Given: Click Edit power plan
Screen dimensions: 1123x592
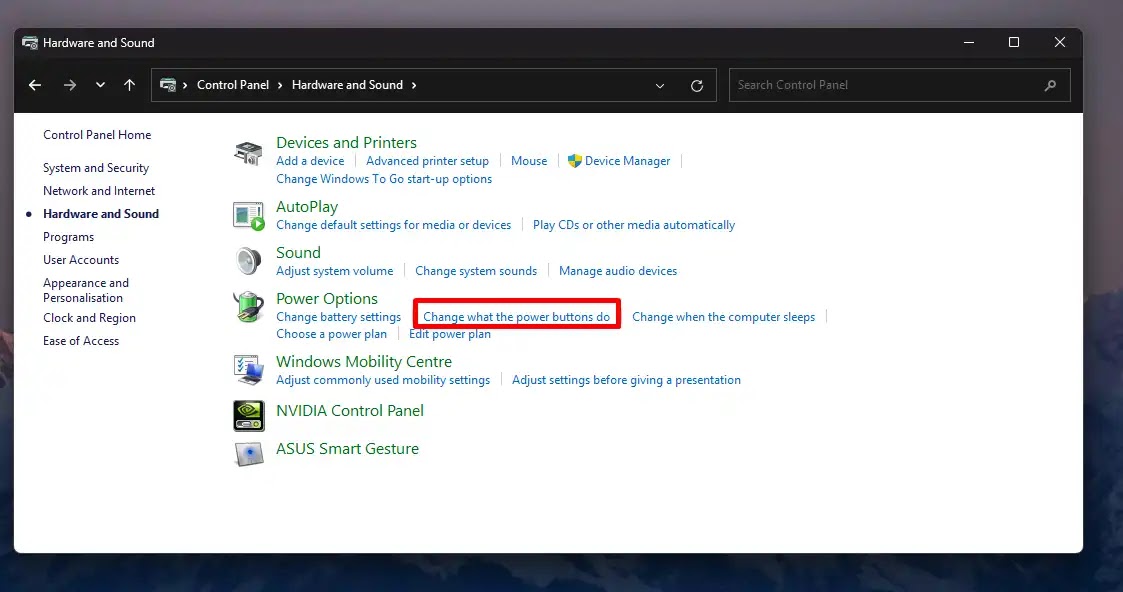Looking at the screenshot, I should coord(450,334).
